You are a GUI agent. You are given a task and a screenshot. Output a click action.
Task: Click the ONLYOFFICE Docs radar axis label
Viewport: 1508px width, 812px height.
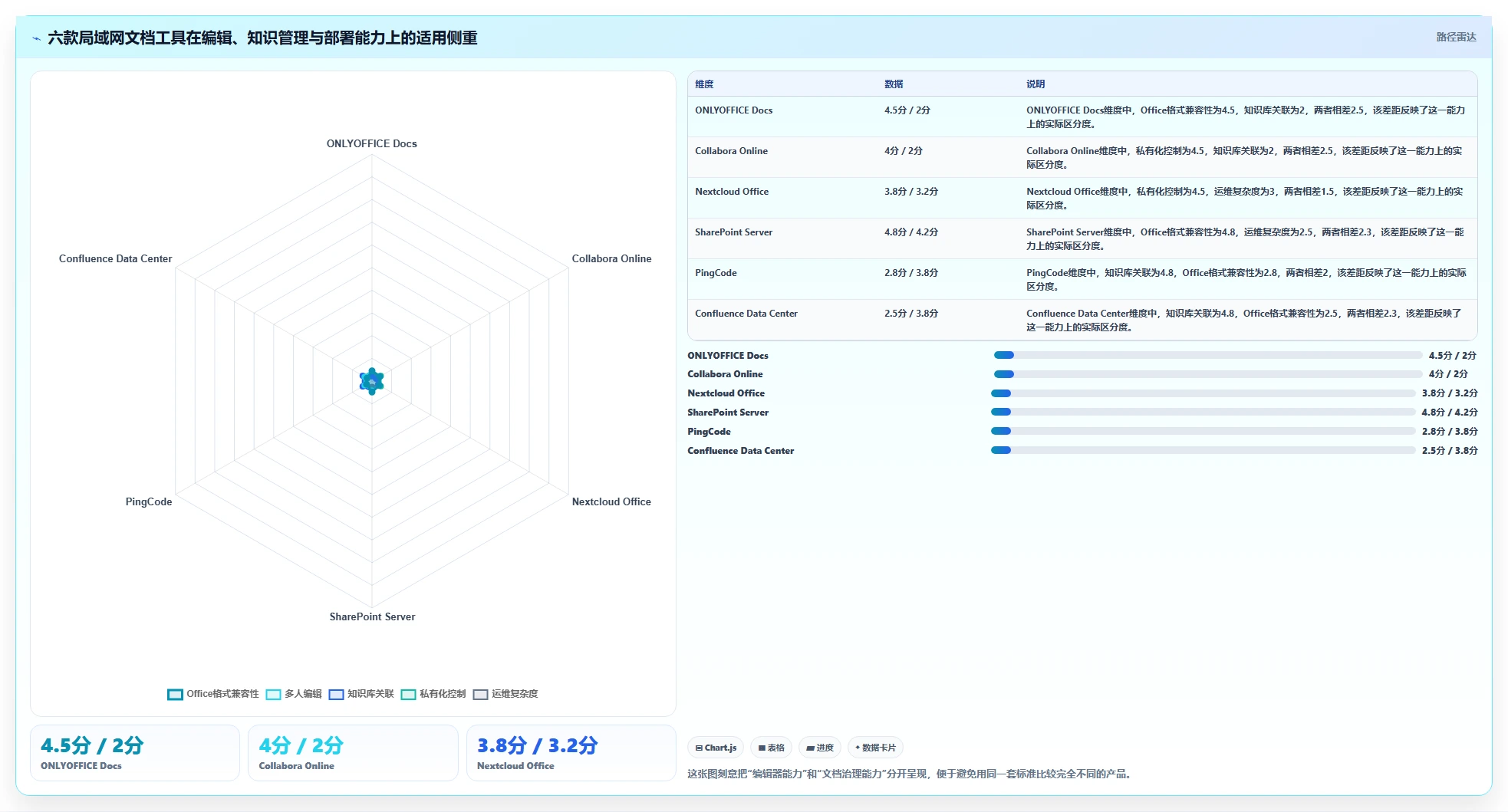point(372,144)
